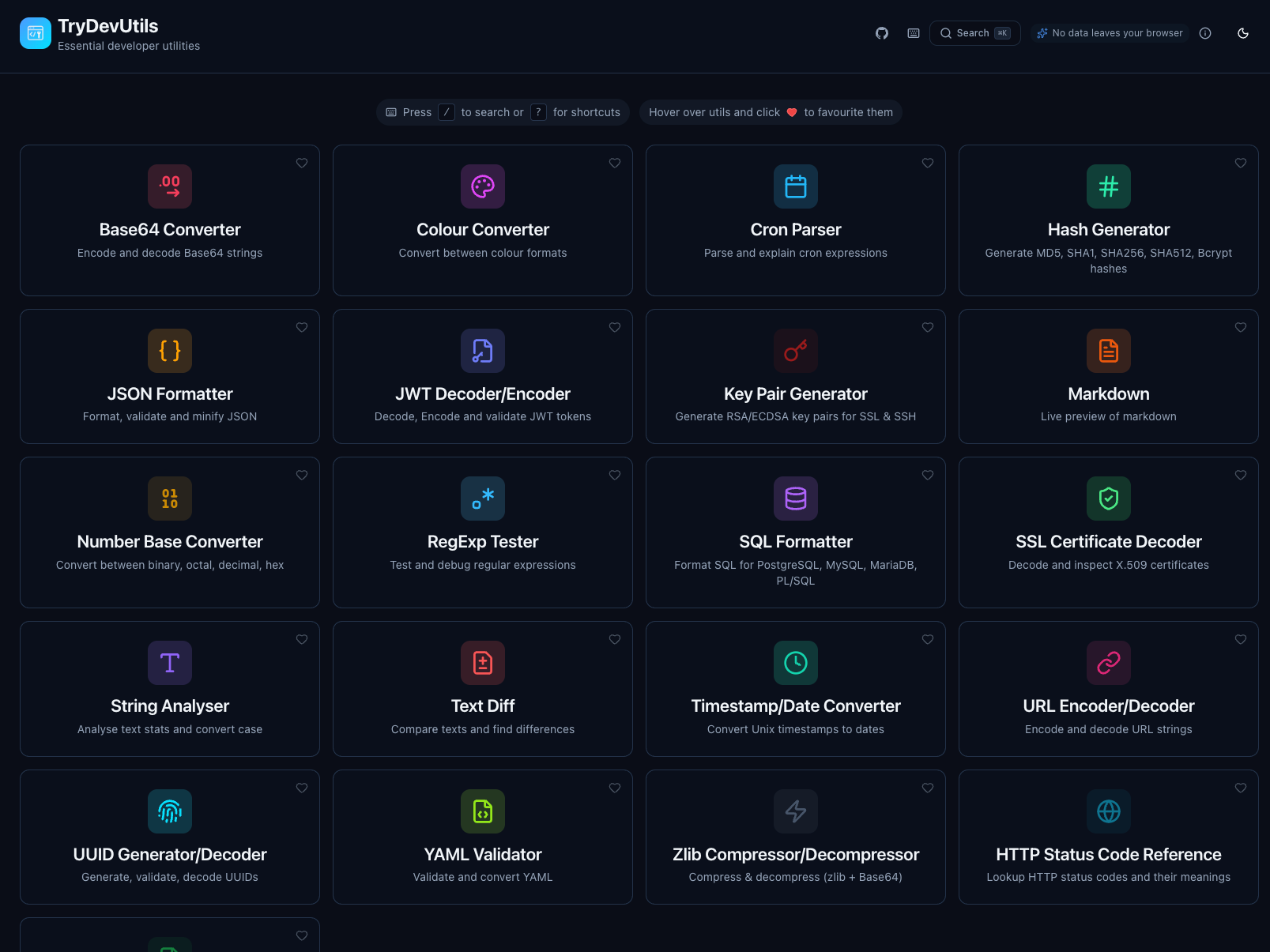Click 'Convert Unix timestamps to dates' text

[796, 729]
